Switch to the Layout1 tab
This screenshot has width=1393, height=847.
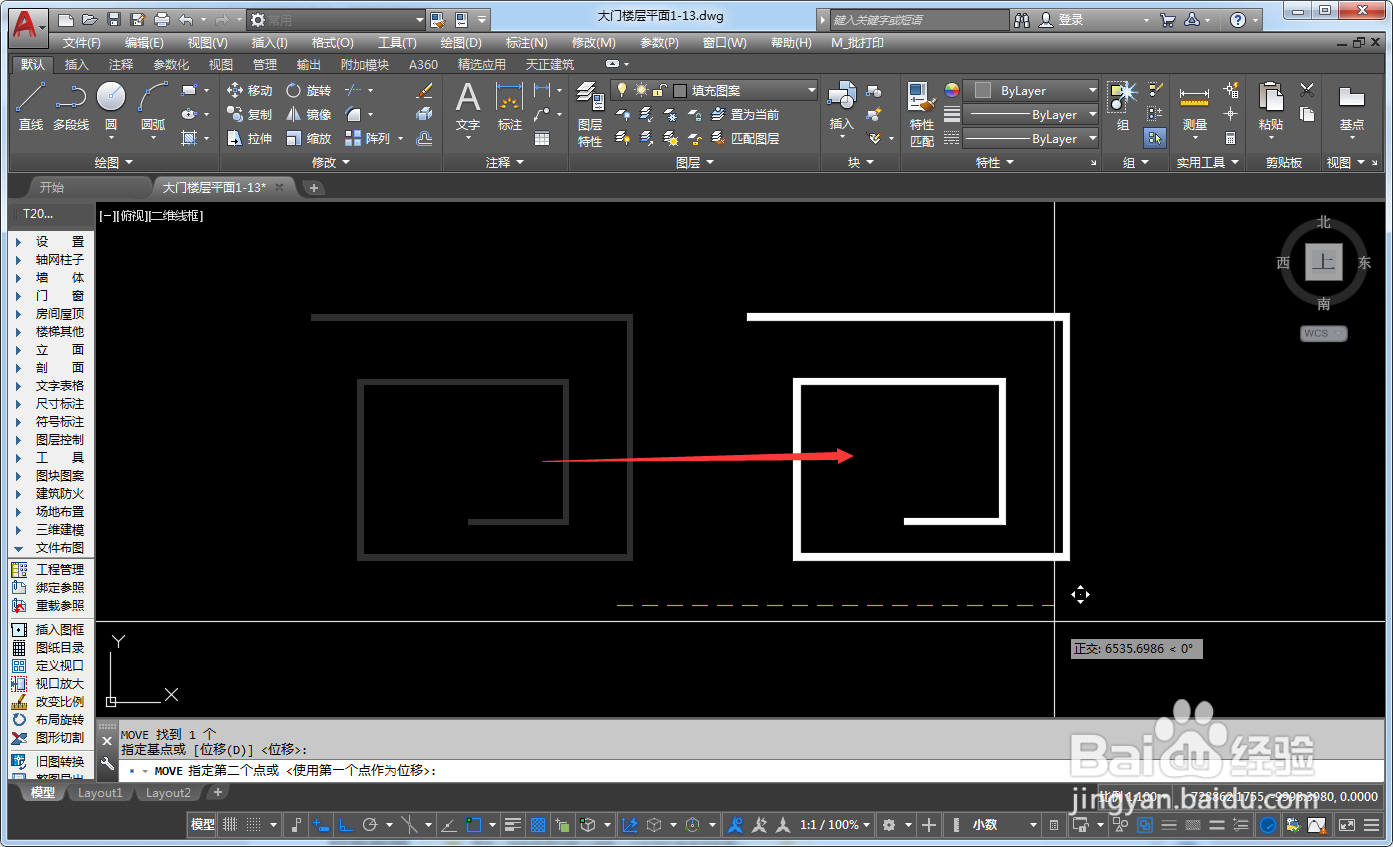100,793
